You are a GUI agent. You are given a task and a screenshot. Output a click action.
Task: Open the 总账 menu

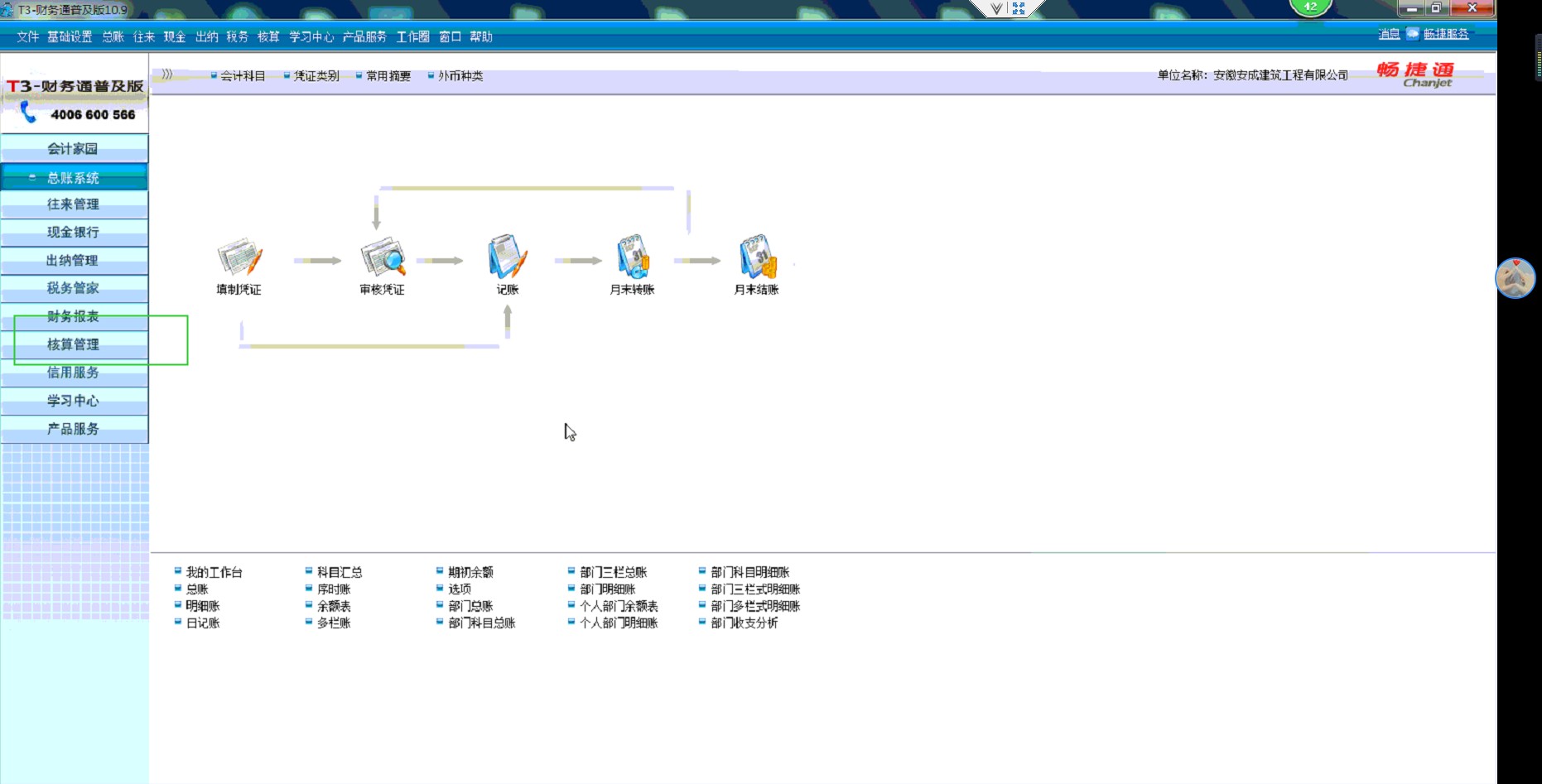click(113, 36)
